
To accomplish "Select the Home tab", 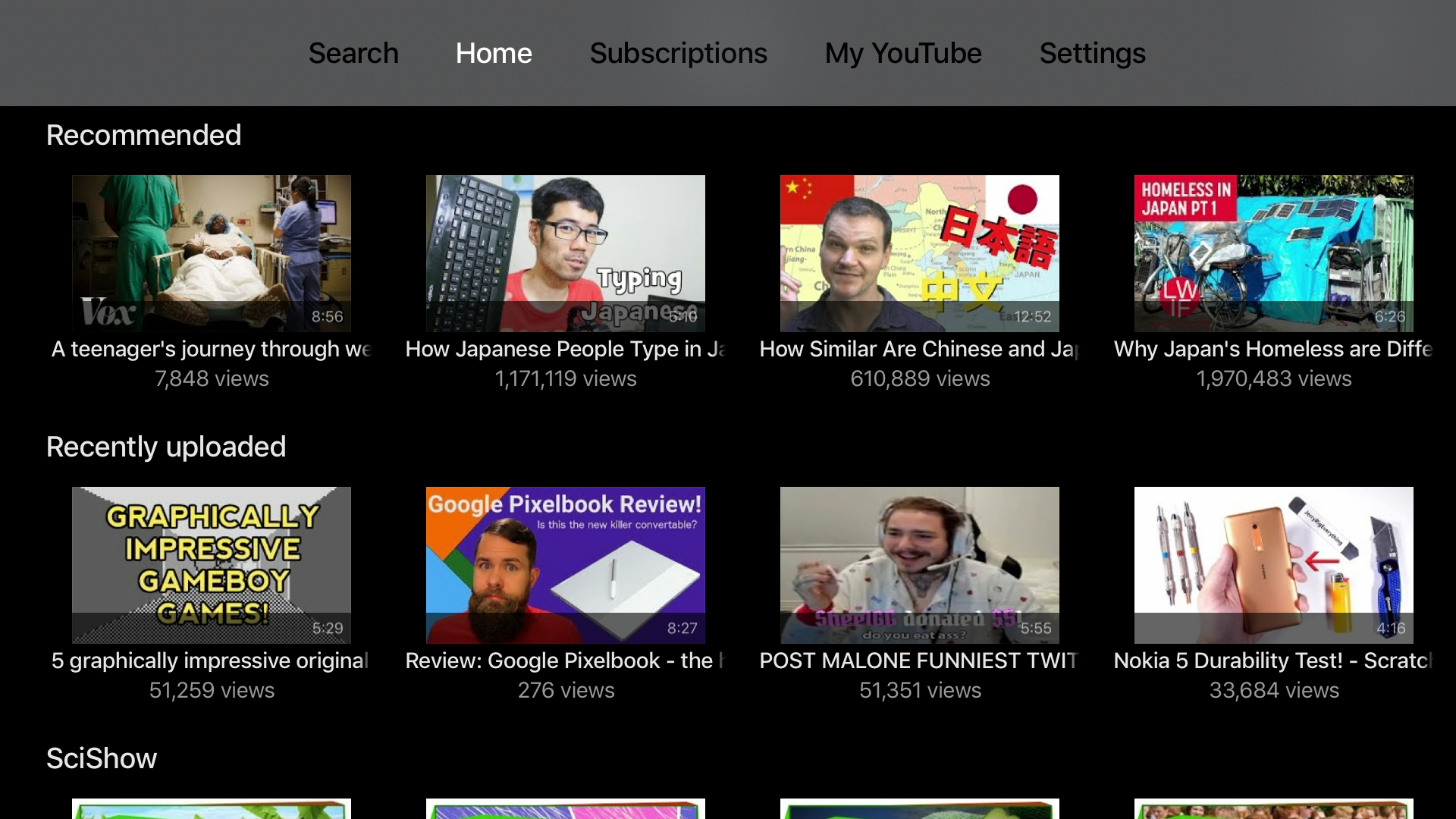I will coord(494,53).
